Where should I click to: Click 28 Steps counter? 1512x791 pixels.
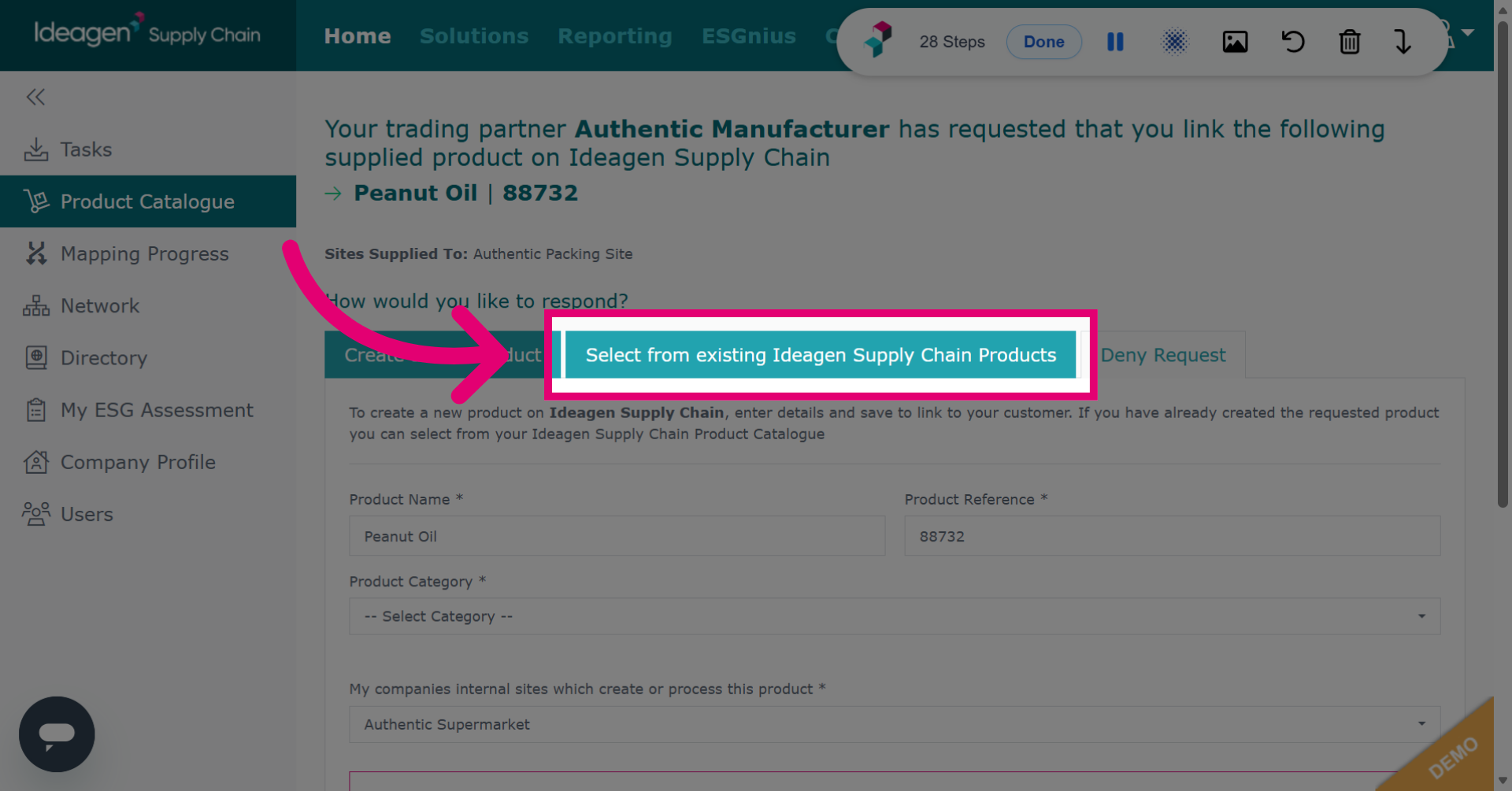(x=952, y=42)
